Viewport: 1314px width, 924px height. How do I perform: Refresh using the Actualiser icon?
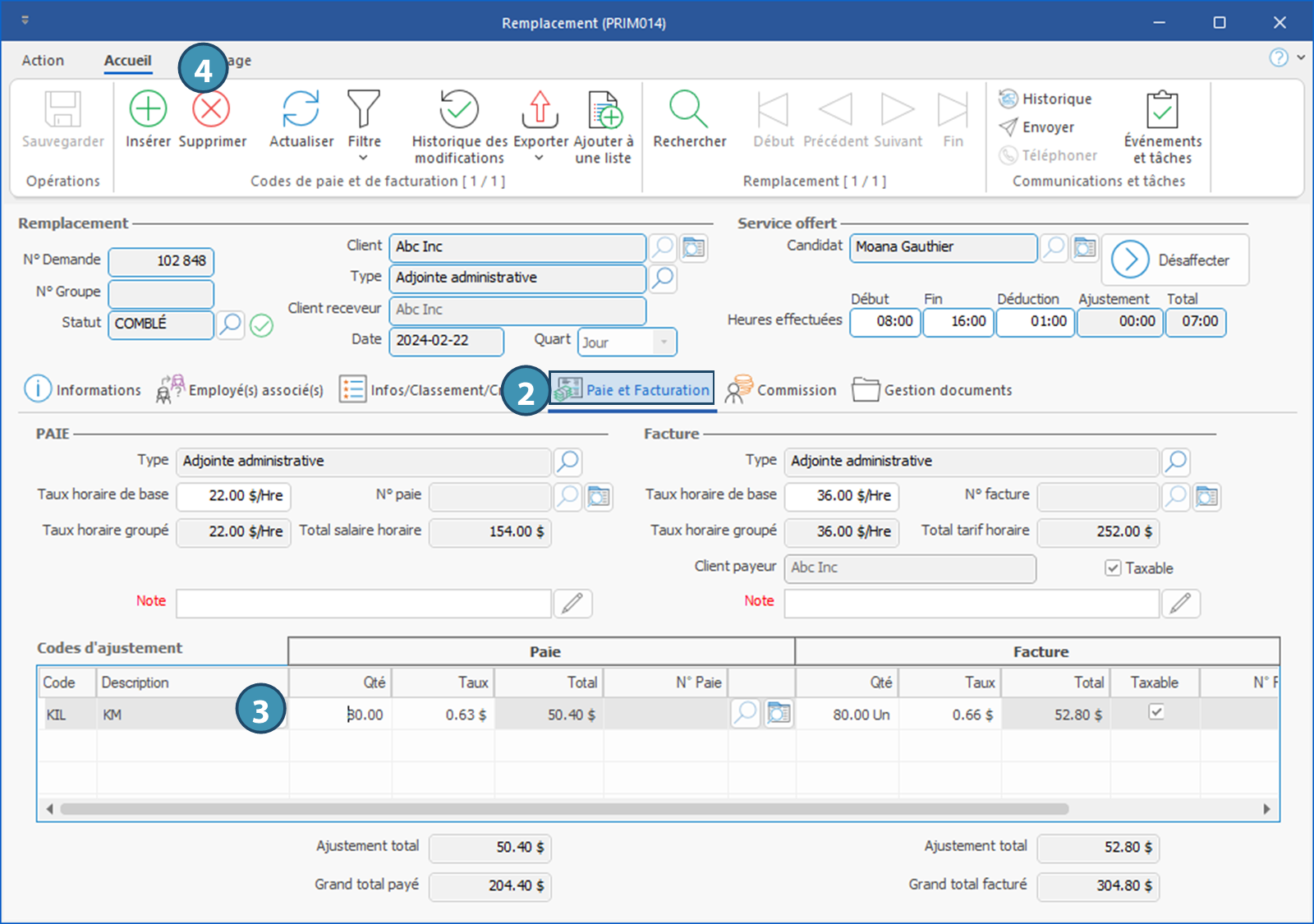click(301, 109)
